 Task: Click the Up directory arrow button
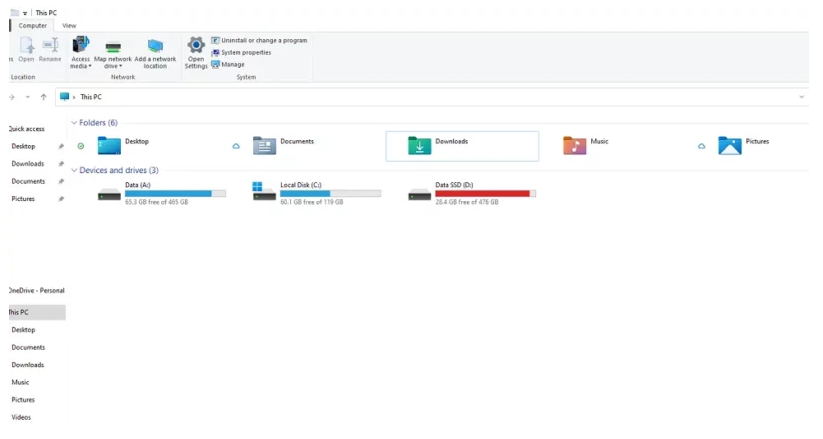pyautogui.click(x=43, y=97)
